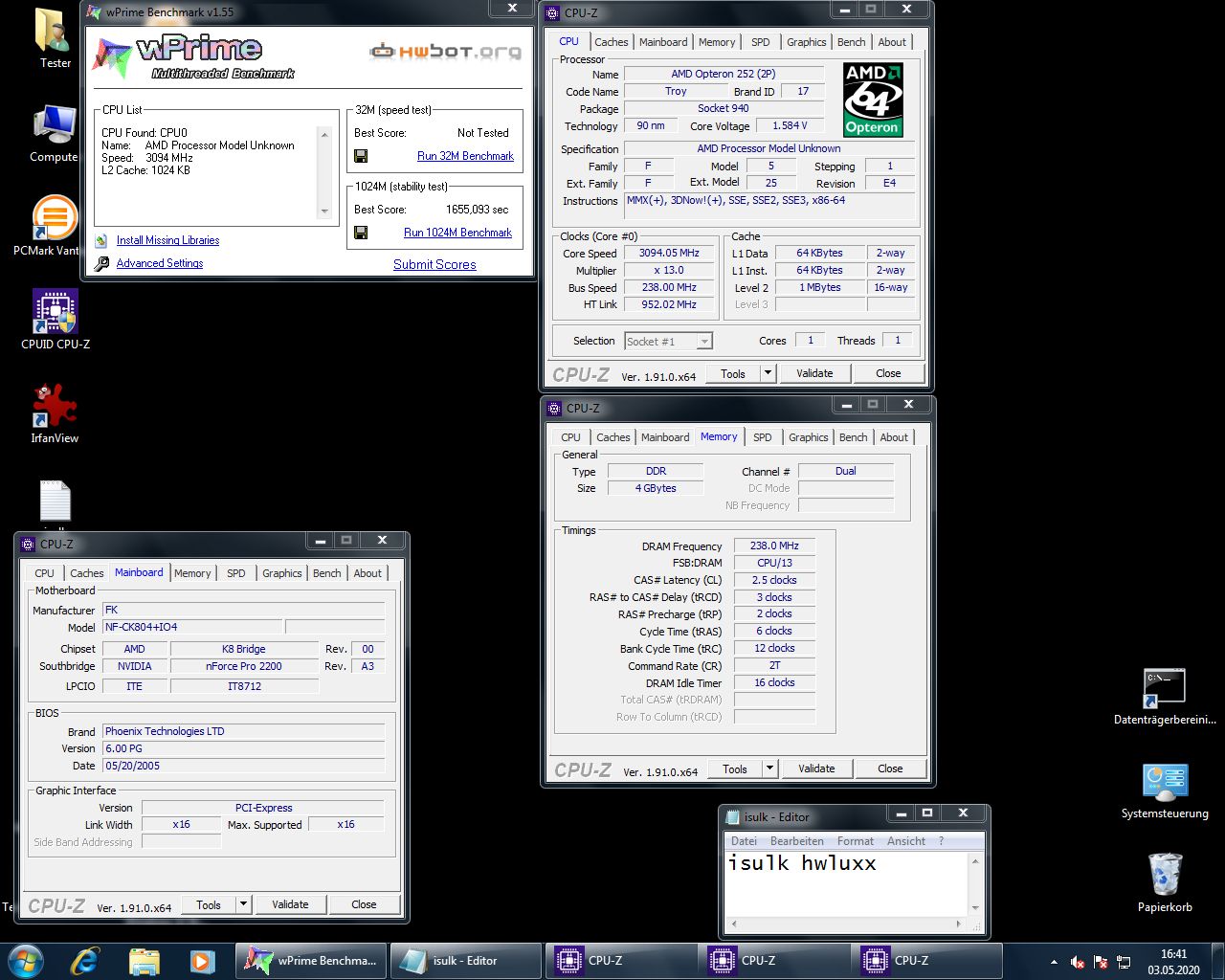Launch Internet Explorer from the taskbar
The image size is (1225, 980).
85,961
